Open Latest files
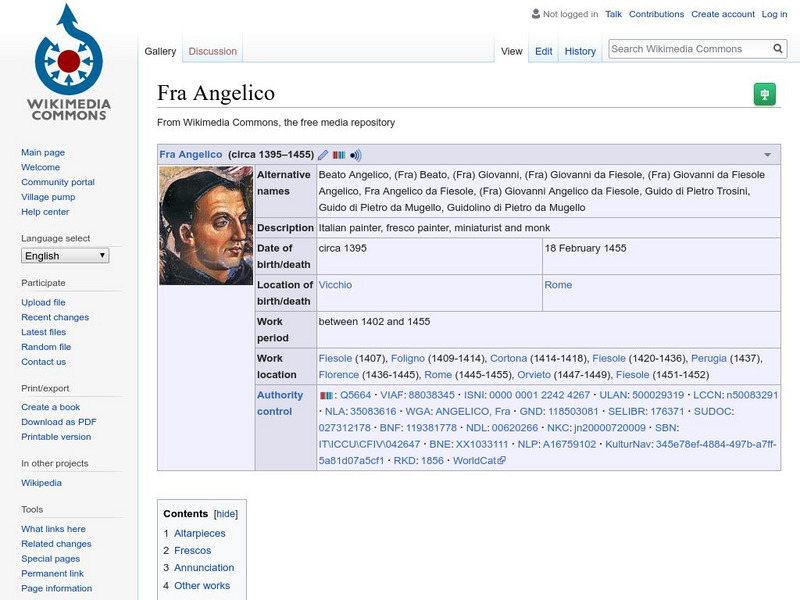Screen dimensions: 800x600 [x=43, y=332]
